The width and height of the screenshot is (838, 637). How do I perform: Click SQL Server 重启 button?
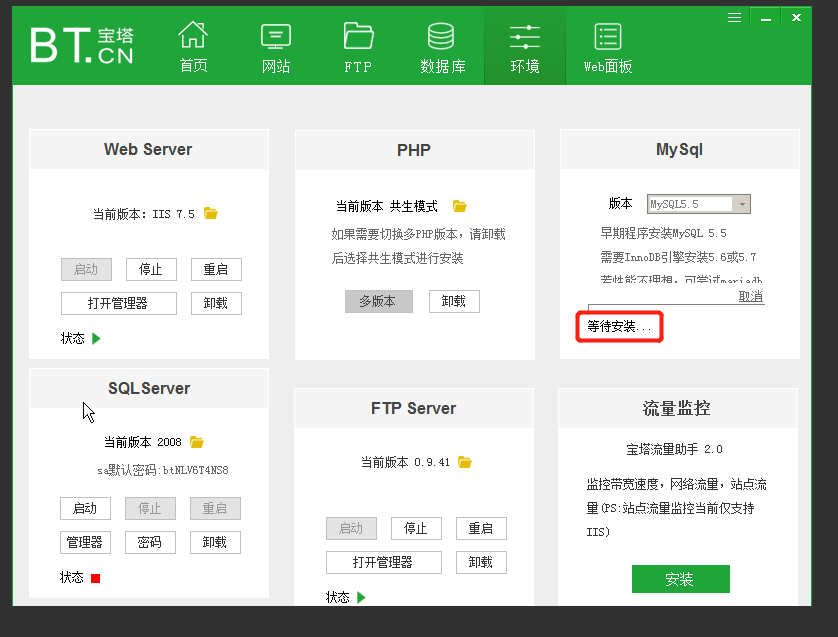tap(215, 508)
